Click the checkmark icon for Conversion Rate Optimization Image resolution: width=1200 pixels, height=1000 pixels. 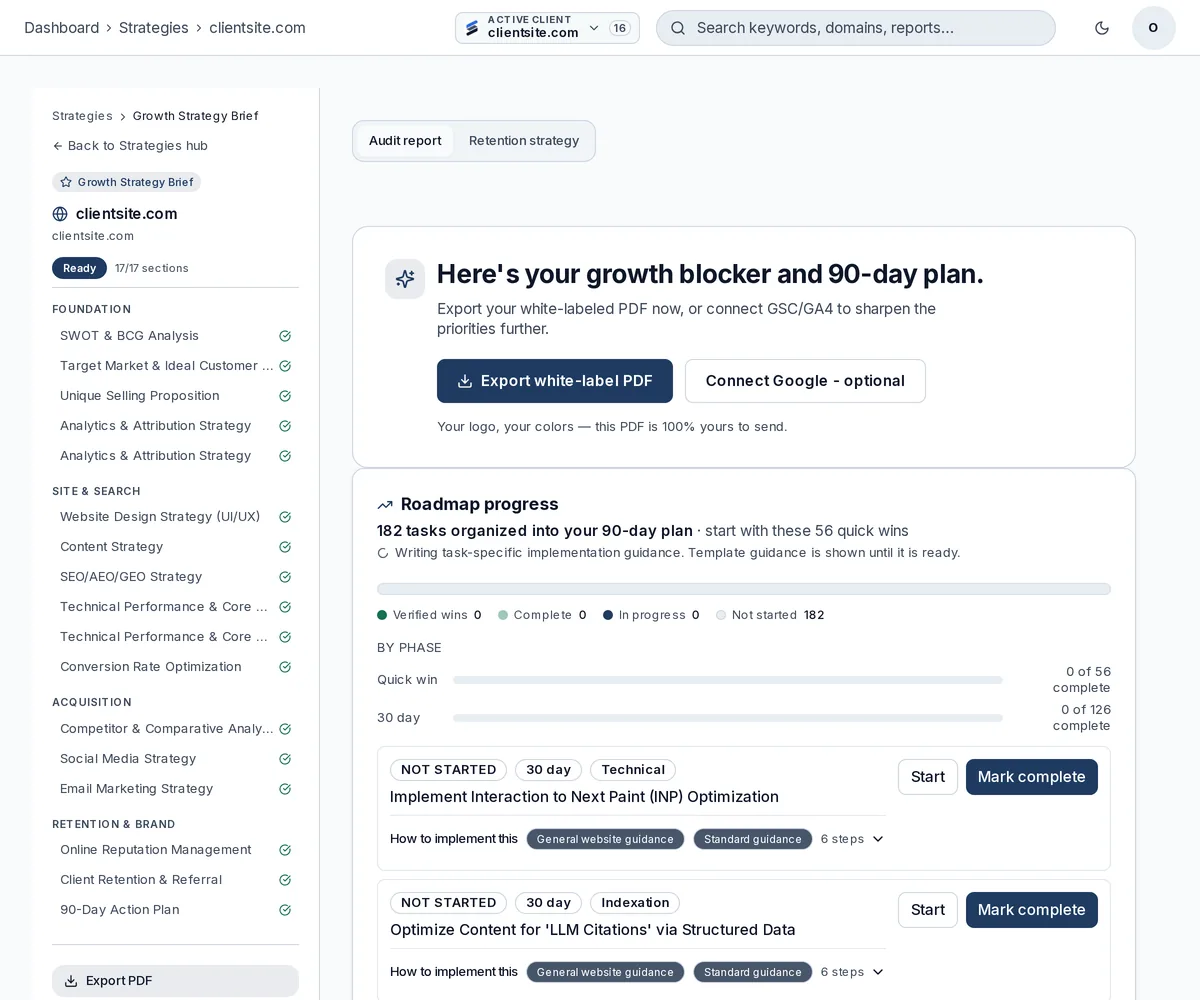click(x=285, y=667)
